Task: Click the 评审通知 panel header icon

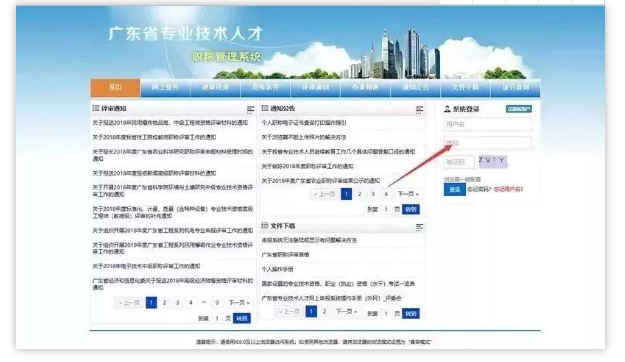Action: pos(96,108)
